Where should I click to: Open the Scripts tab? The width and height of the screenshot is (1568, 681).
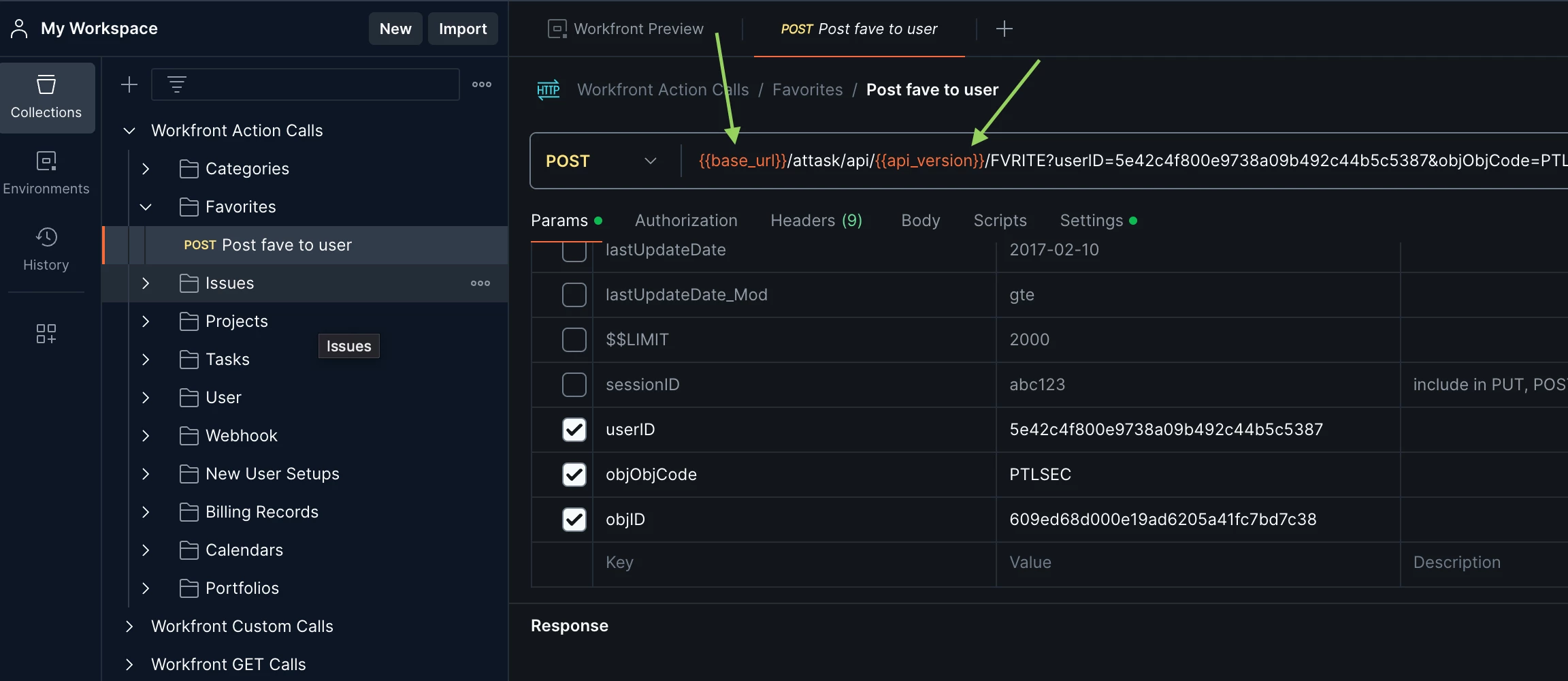tap(1000, 221)
